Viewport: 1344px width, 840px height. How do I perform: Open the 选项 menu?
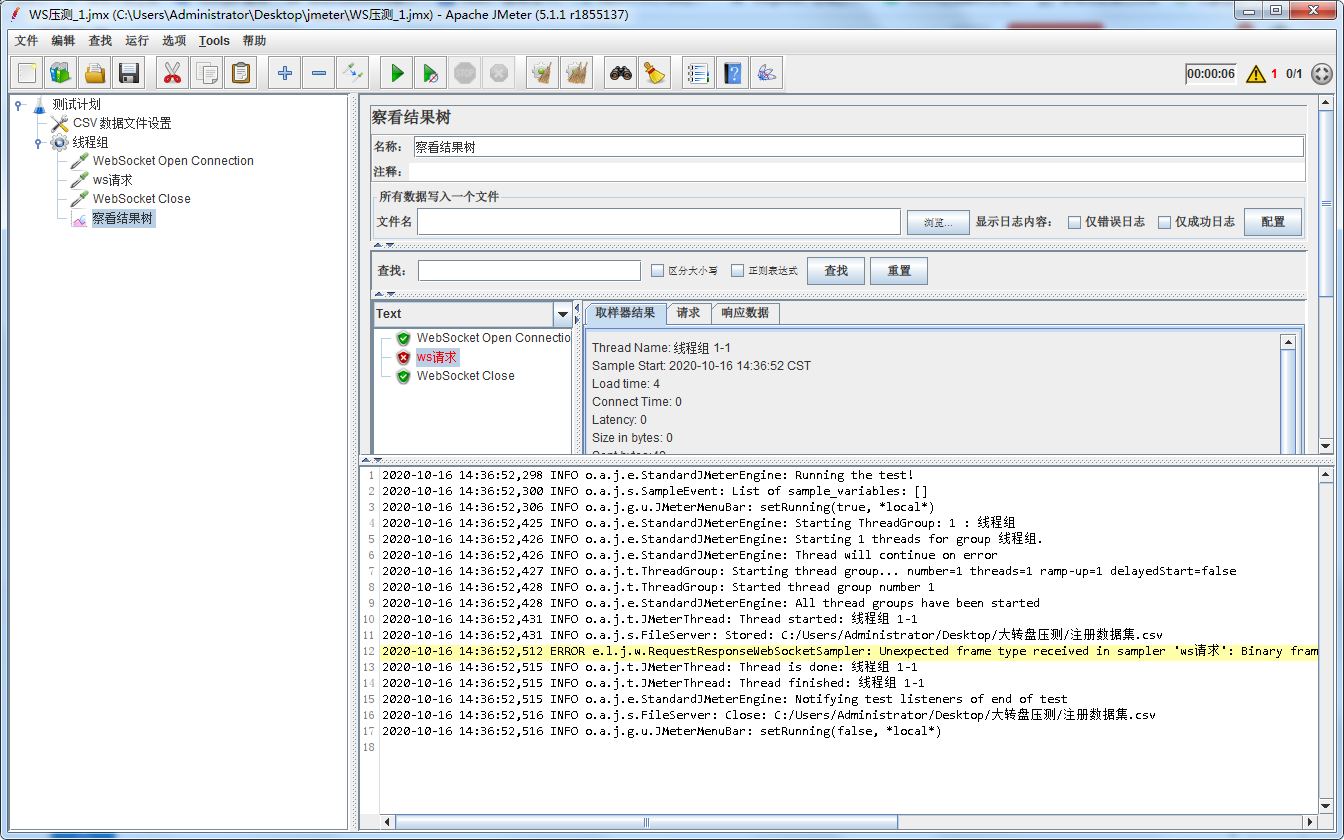tap(174, 41)
